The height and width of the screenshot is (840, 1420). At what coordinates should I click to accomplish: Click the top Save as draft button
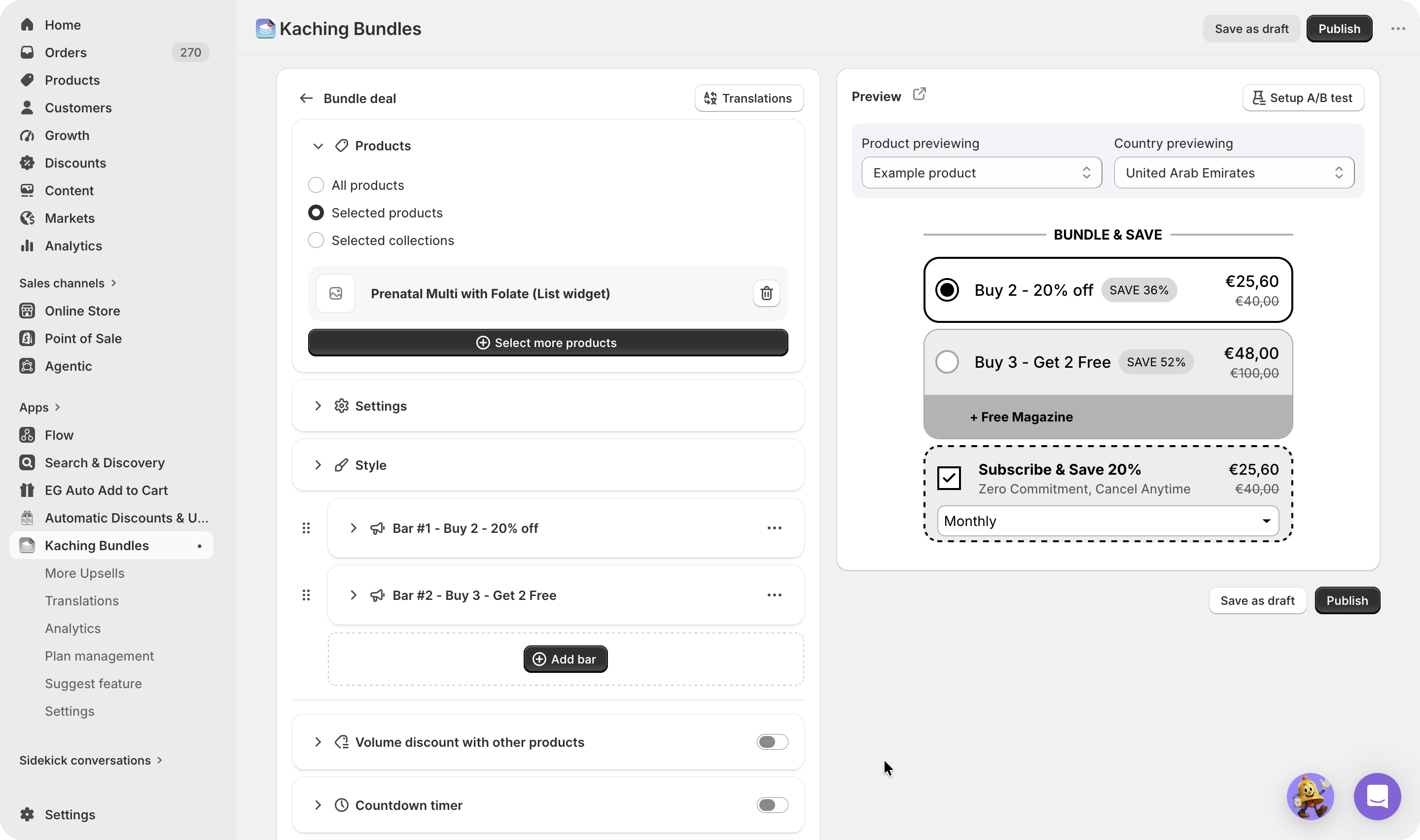(1251, 29)
